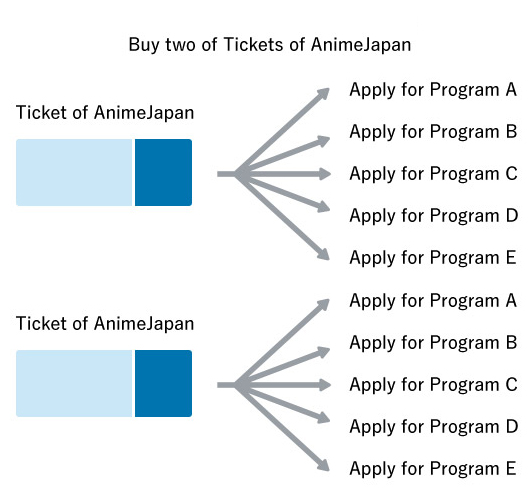Select the second 'Apply for Program C' text

tap(433, 385)
